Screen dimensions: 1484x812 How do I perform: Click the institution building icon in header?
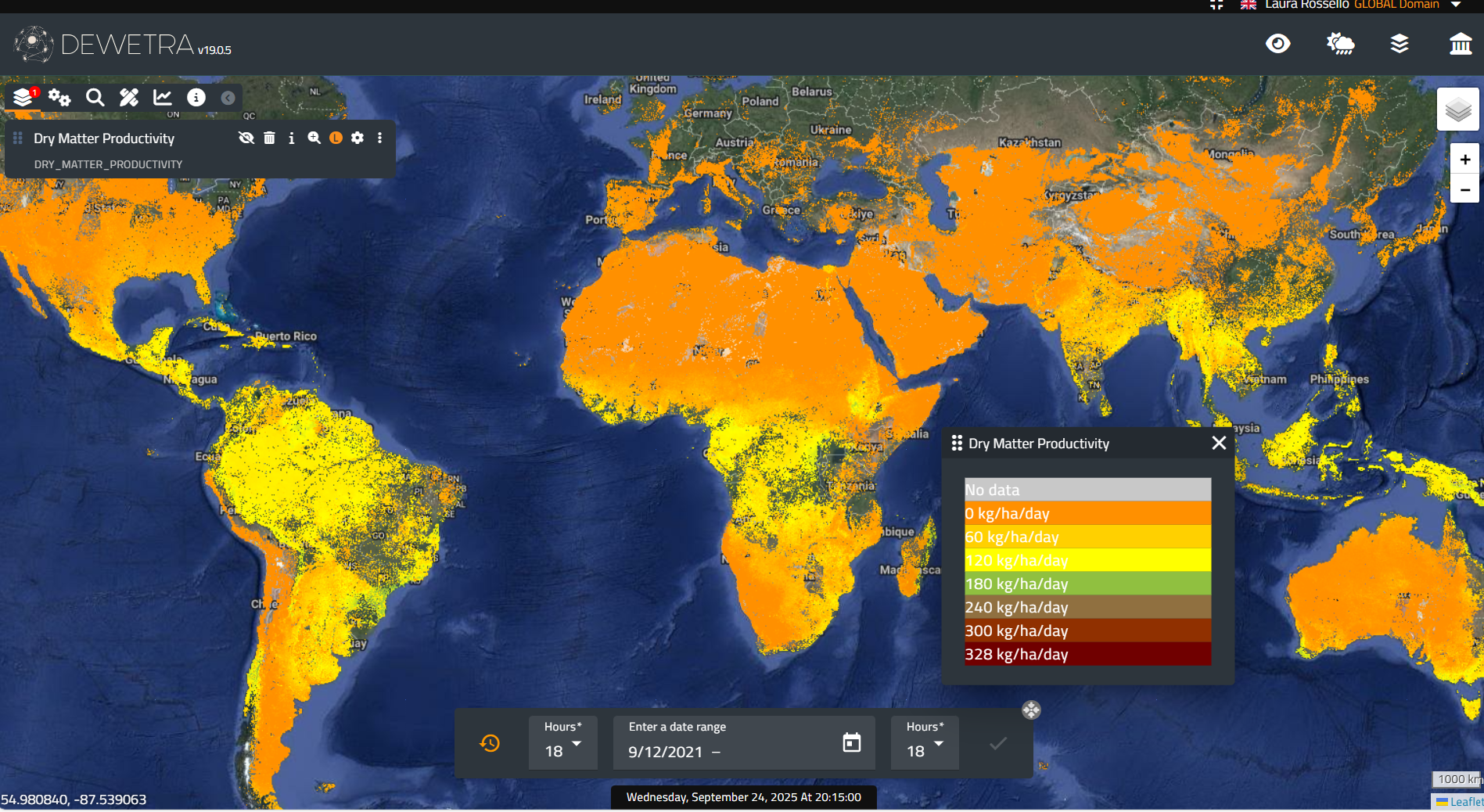click(1460, 44)
